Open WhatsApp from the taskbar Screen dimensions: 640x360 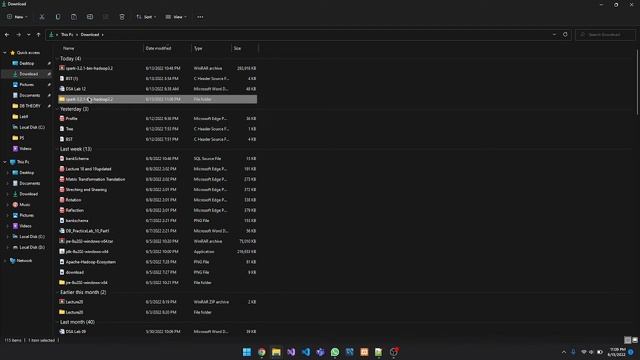(x=335, y=352)
